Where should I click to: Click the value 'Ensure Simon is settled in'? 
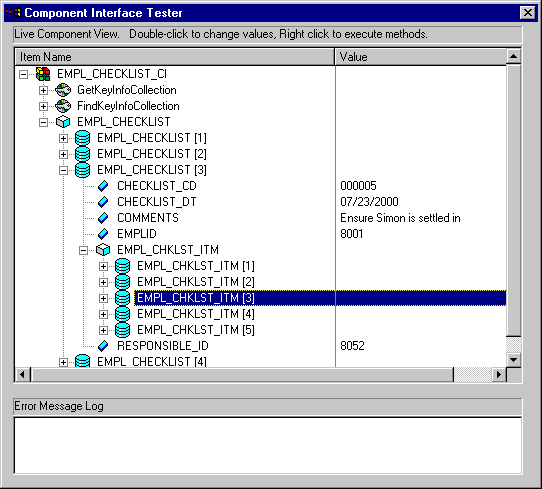(x=400, y=218)
